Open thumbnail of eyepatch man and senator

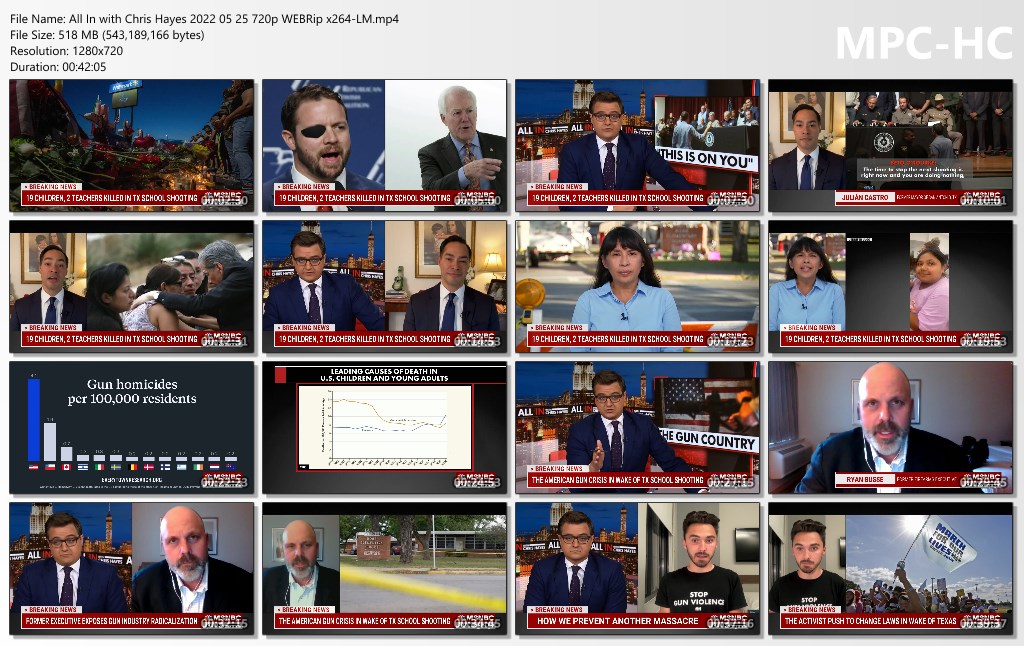pyautogui.click(x=384, y=146)
